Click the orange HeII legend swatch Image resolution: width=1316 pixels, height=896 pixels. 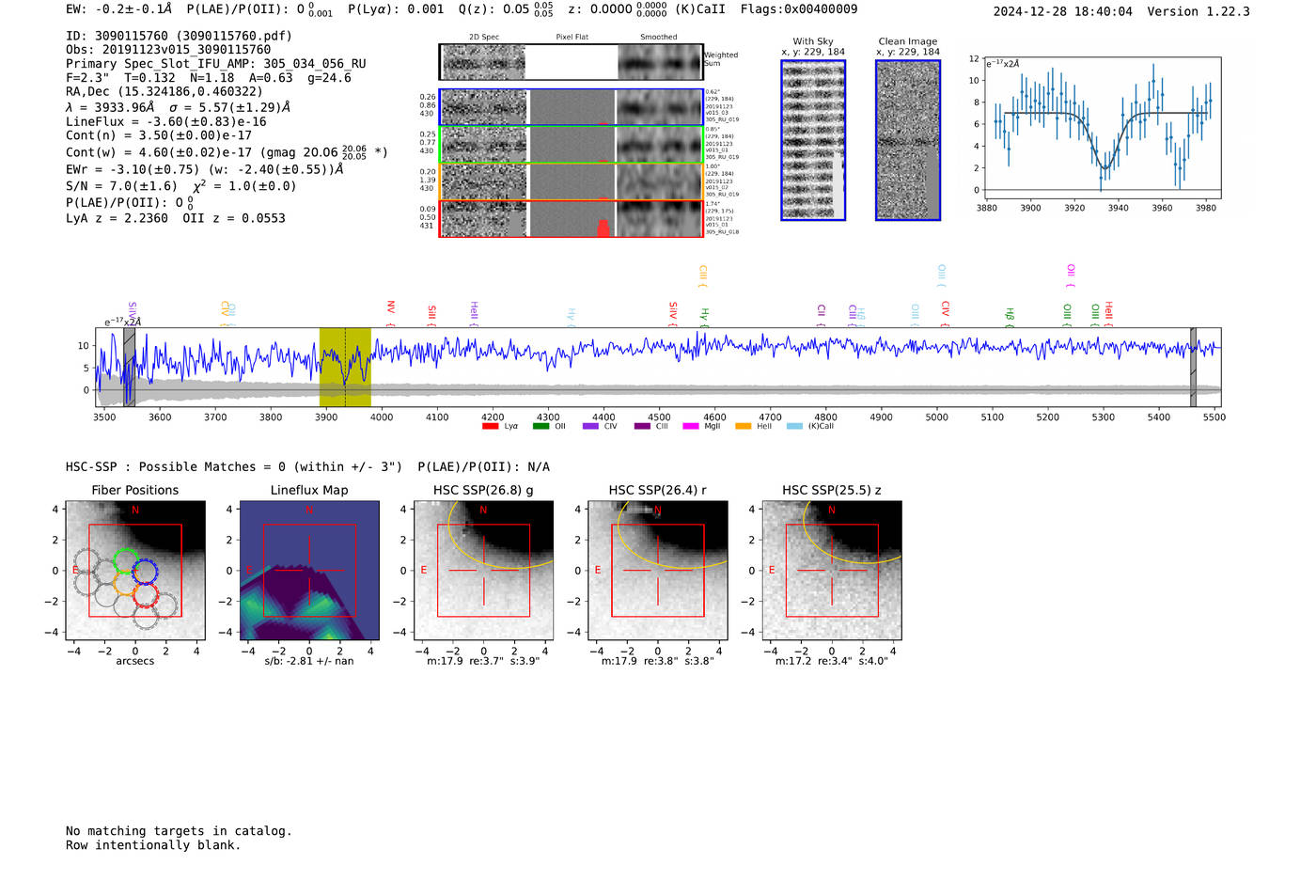[x=743, y=426]
